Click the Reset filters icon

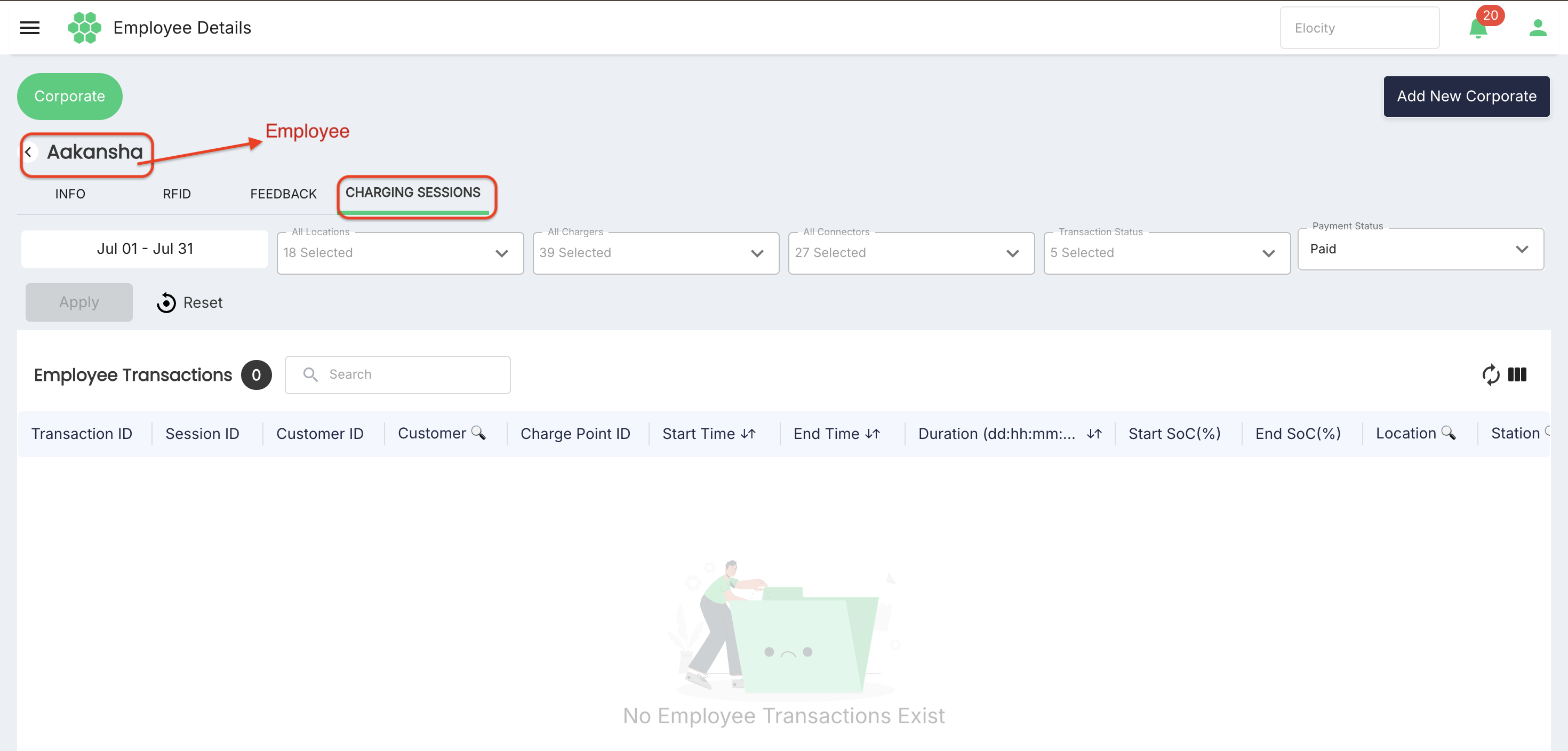[x=165, y=302]
